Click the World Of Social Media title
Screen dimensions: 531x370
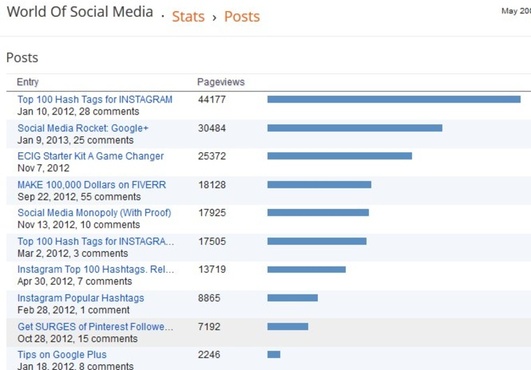point(80,12)
